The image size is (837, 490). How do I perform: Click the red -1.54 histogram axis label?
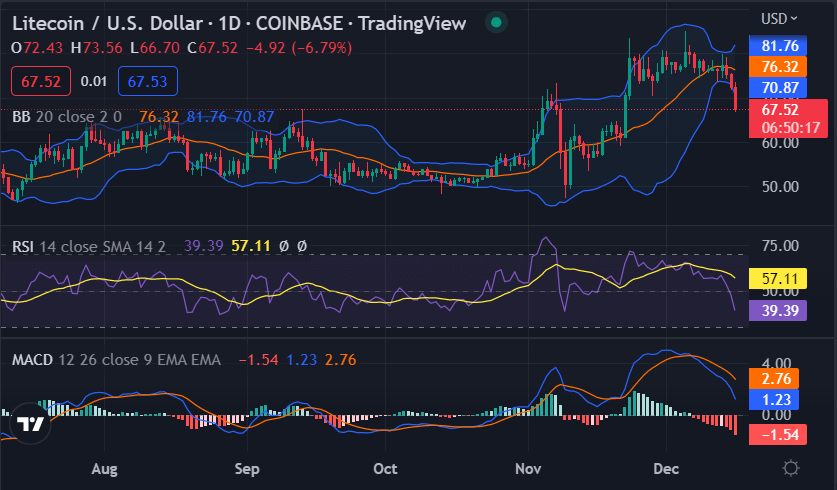778,434
